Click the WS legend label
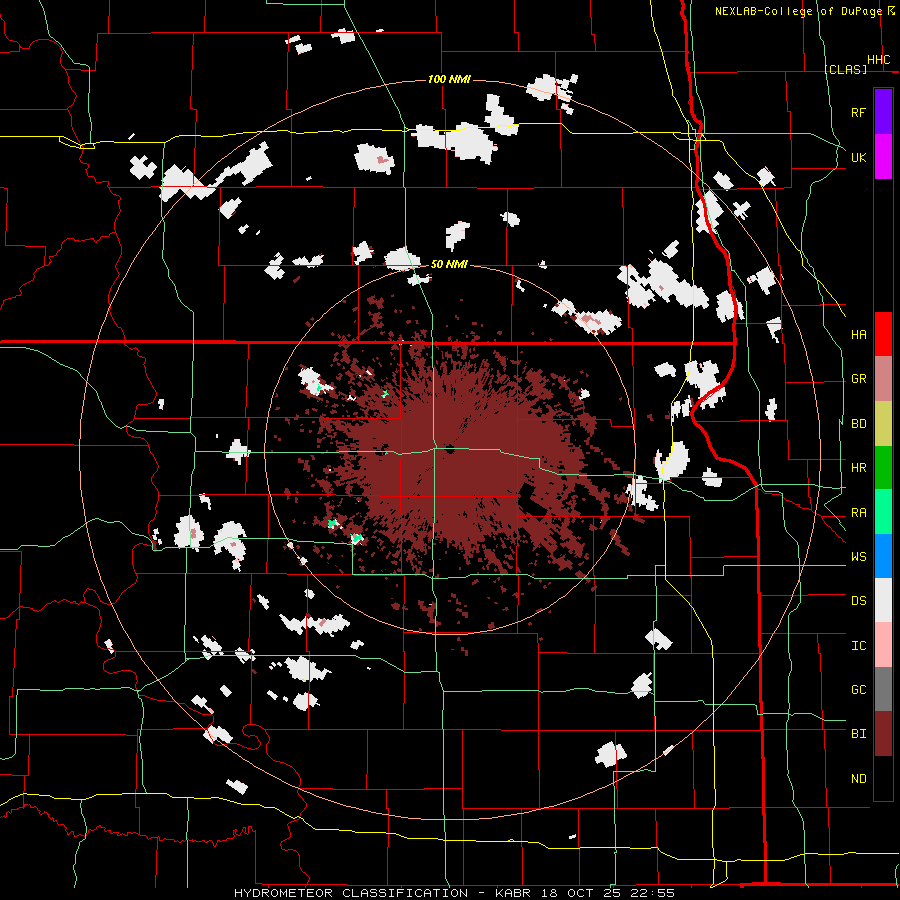900x900 pixels. coord(859,556)
